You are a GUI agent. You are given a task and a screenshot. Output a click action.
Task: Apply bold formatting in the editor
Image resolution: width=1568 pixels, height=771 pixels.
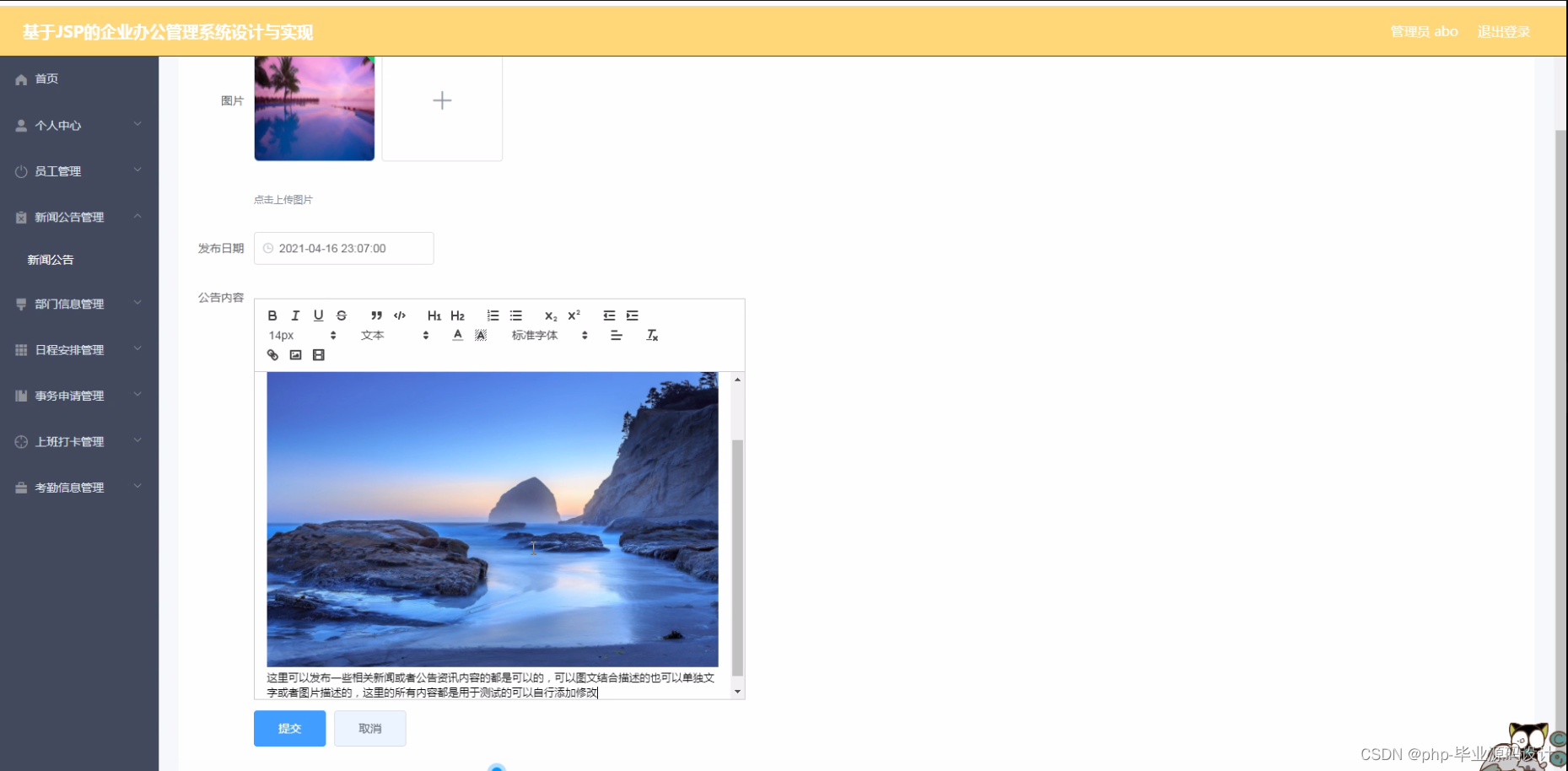tap(272, 315)
